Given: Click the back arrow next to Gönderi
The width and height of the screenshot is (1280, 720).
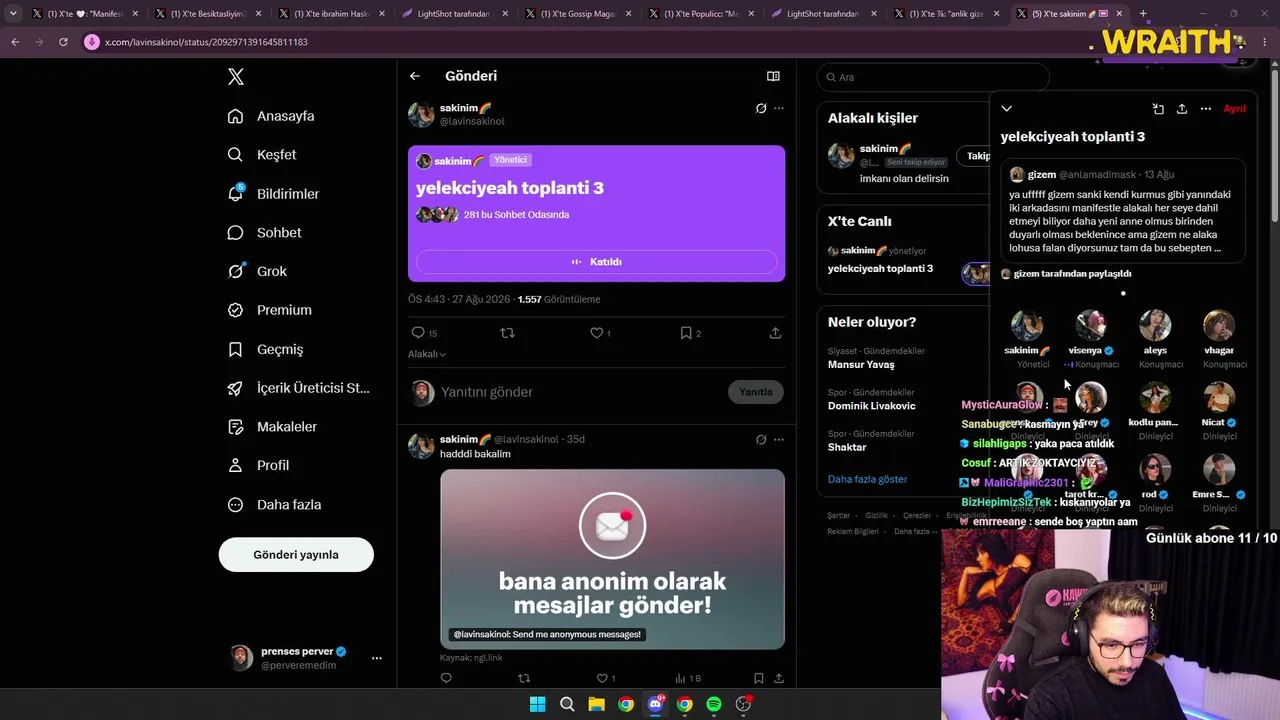Looking at the screenshot, I should pyautogui.click(x=415, y=76).
